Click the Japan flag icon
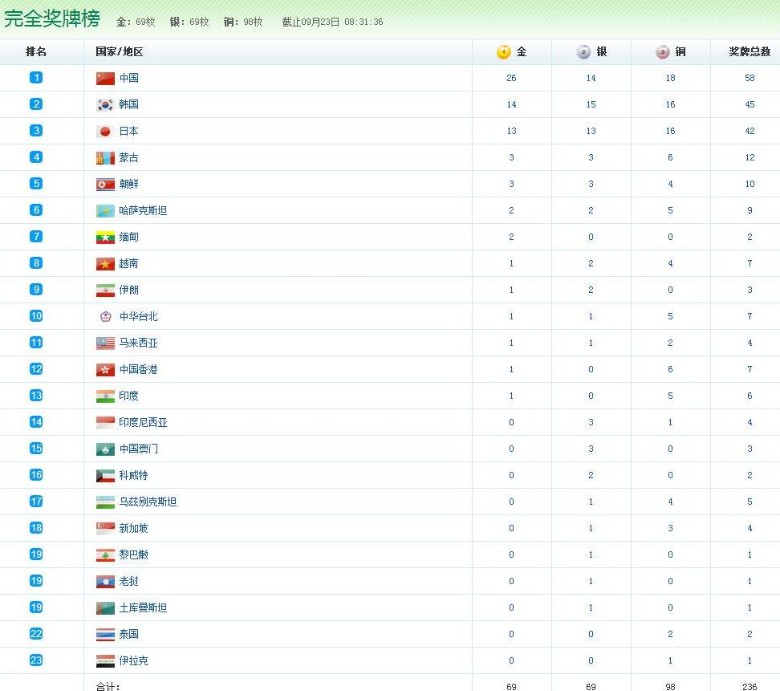Screen dimensions: 780x691 (x=105, y=131)
